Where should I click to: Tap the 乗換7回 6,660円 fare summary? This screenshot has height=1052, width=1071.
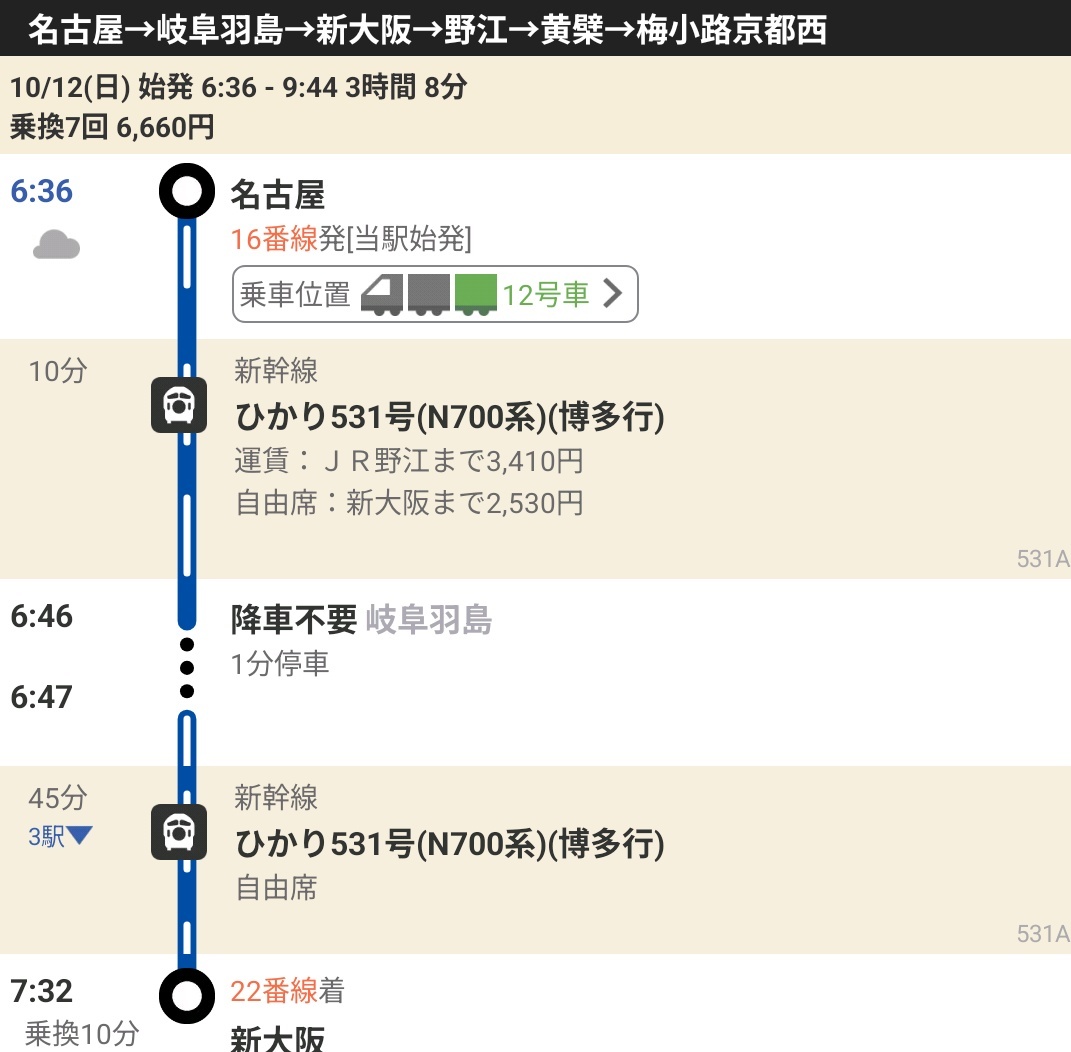[x=112, y=127]
